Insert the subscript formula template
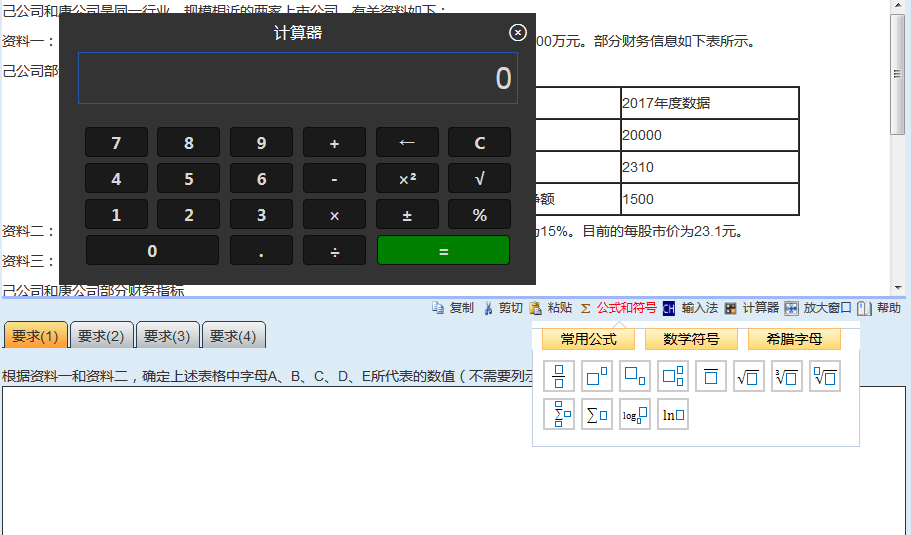Image resolution: width=911 pixels, height=535 pixels. (x=635, y=376)
